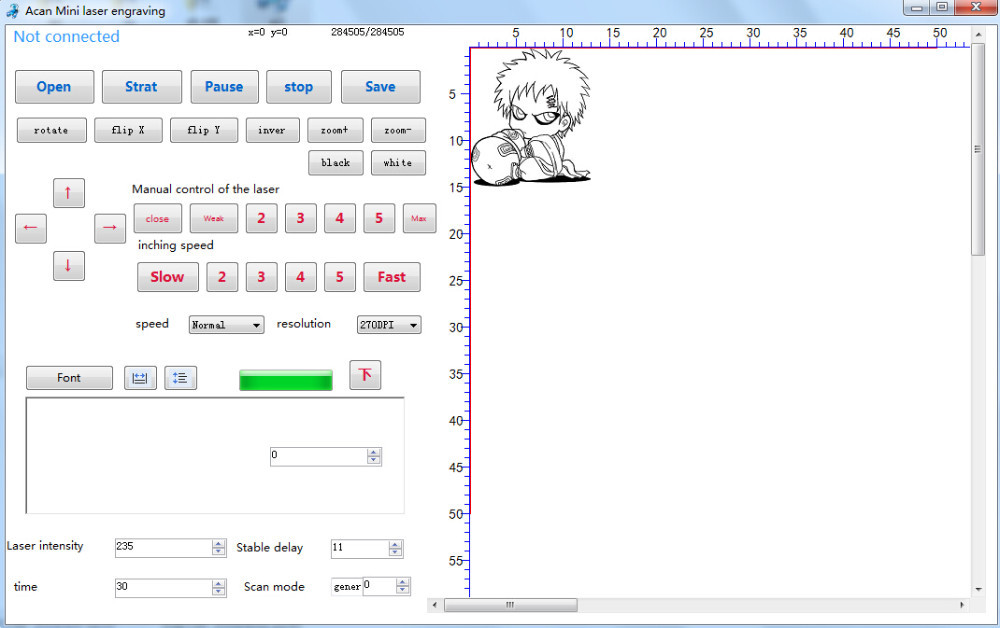The width and height of the screenshot is (1000, 628).
Task: Open an image file with Open button
Action: pyautogui.click(x=54, y=87)
